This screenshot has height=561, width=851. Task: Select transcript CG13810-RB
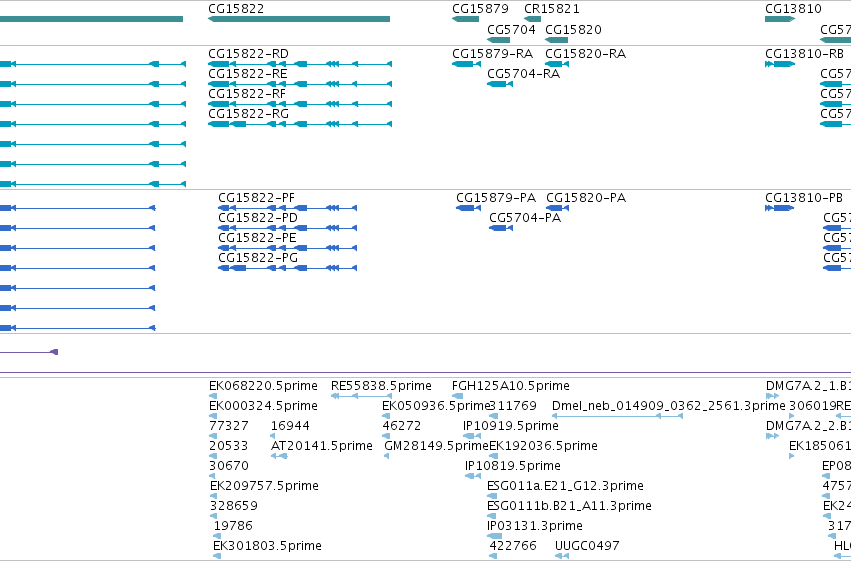click(804, 54)
